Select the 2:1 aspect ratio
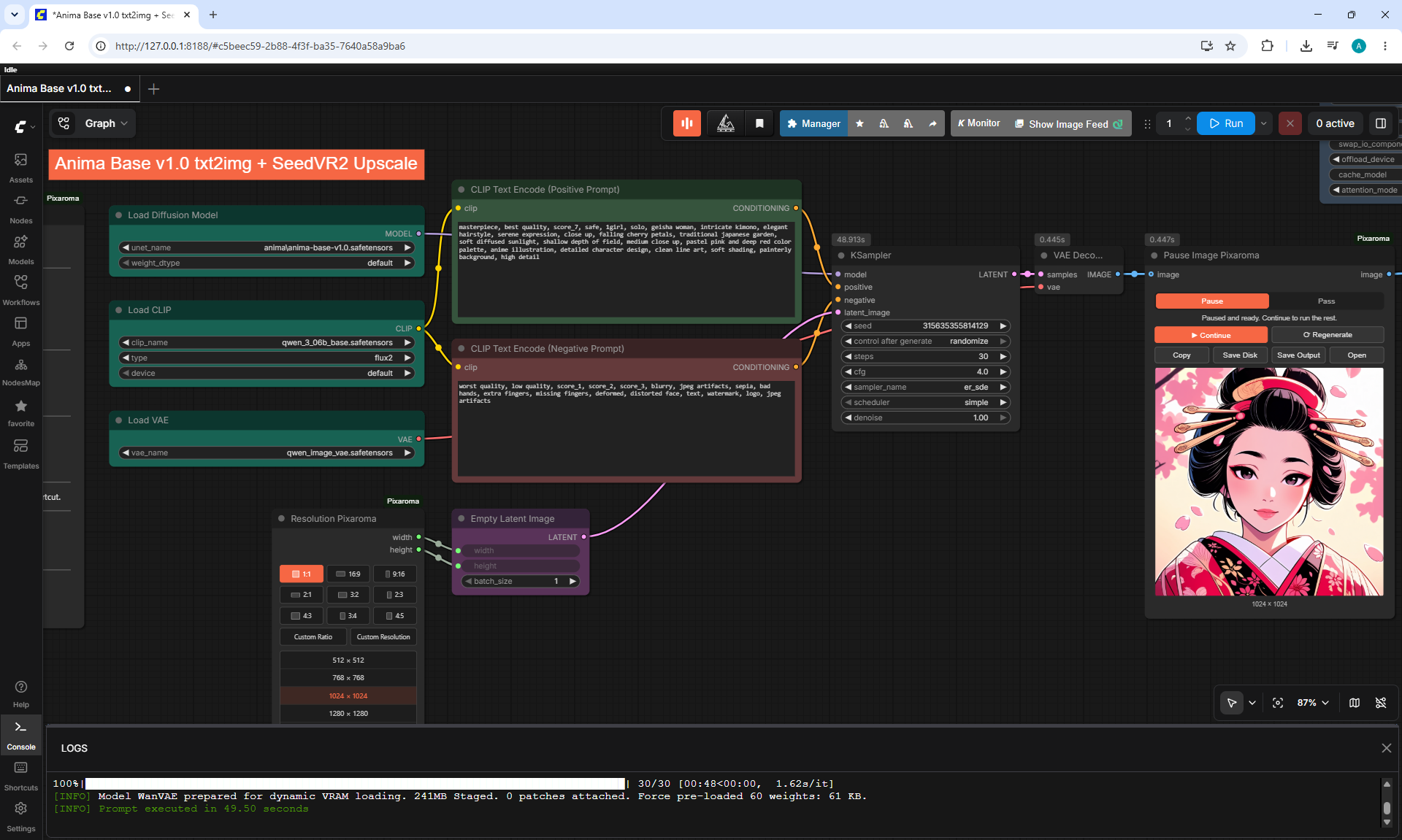1402x840 pixels. (x=302, y=595)
